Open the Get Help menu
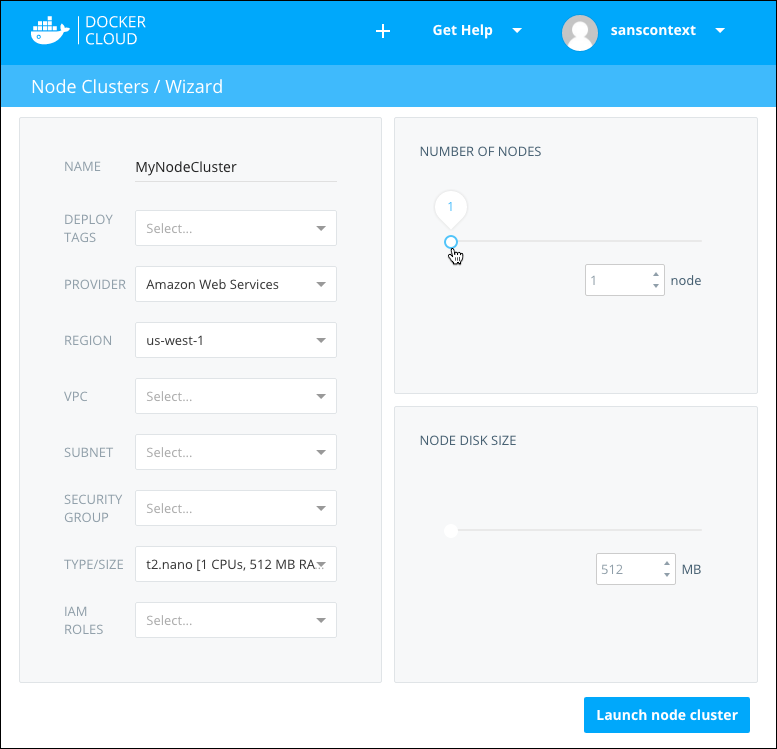 tap(477, 30)
